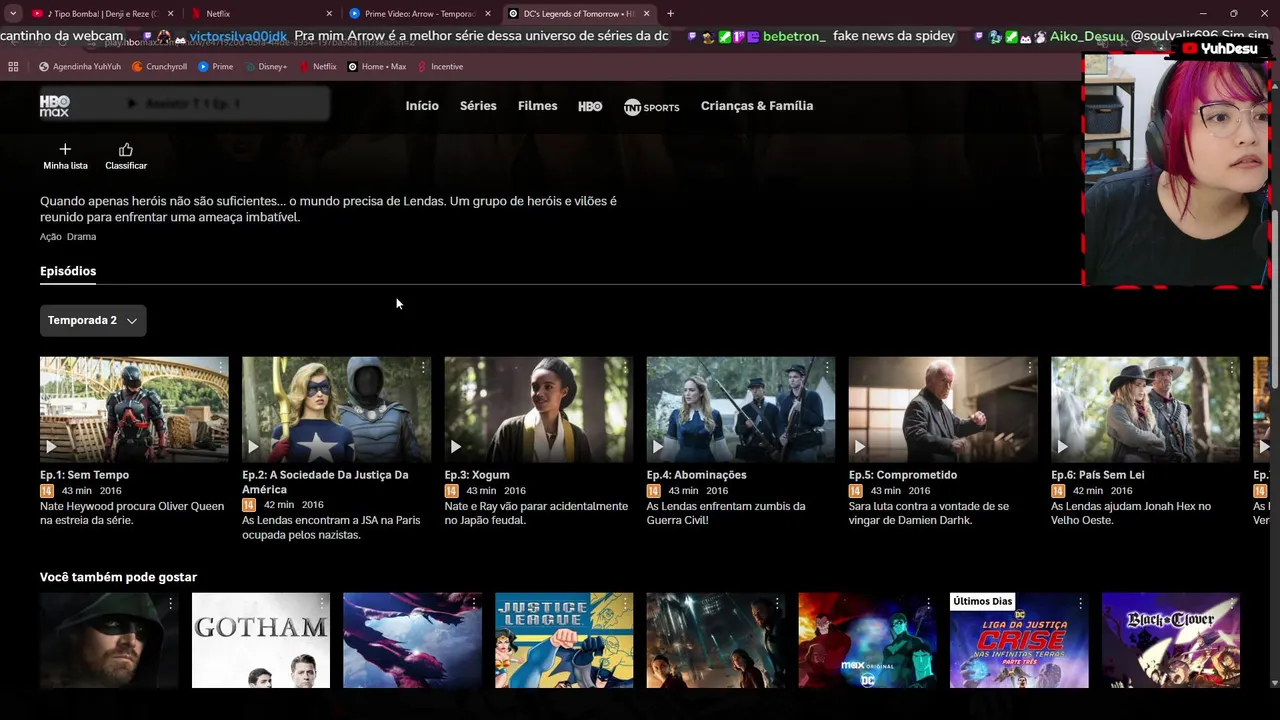The image size is (1280, 720).
Task: Open the Agendinha YuhYuh bookmark
Action: click(x=80, y=67)
